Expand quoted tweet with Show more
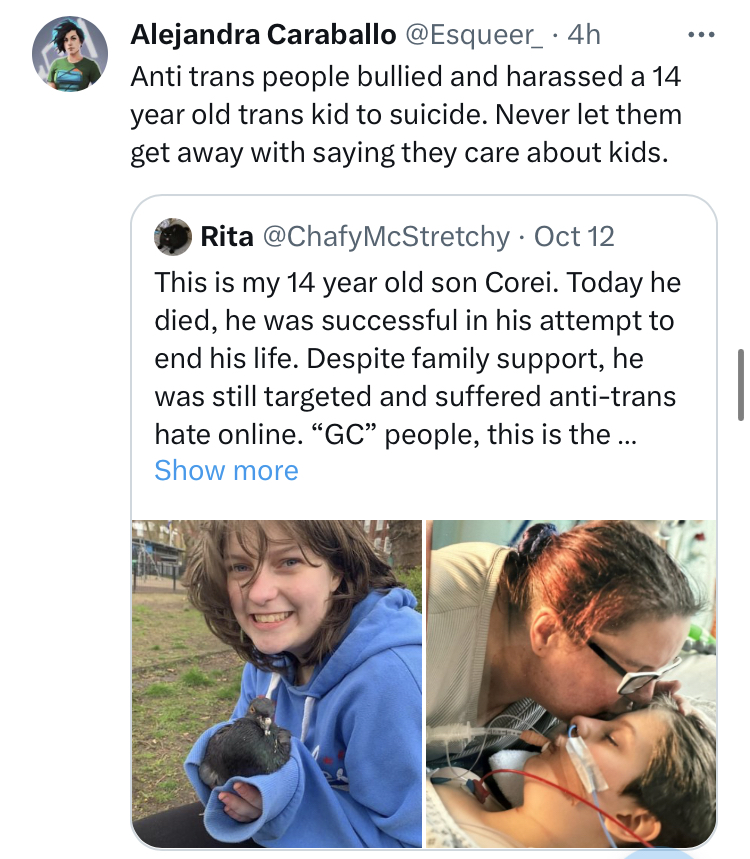The height and width of the screenshot is (859, 750). coord(226,470)
